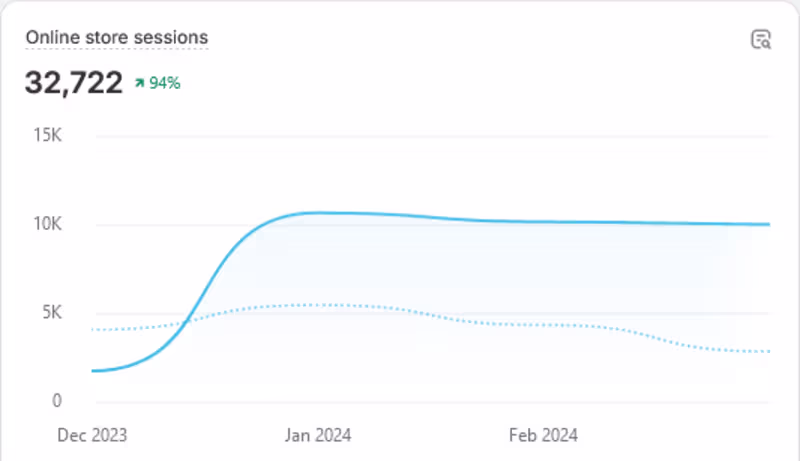Click the right end of the solid line
The width and height of the screenshot is (800, 461).
coord(768,224)
